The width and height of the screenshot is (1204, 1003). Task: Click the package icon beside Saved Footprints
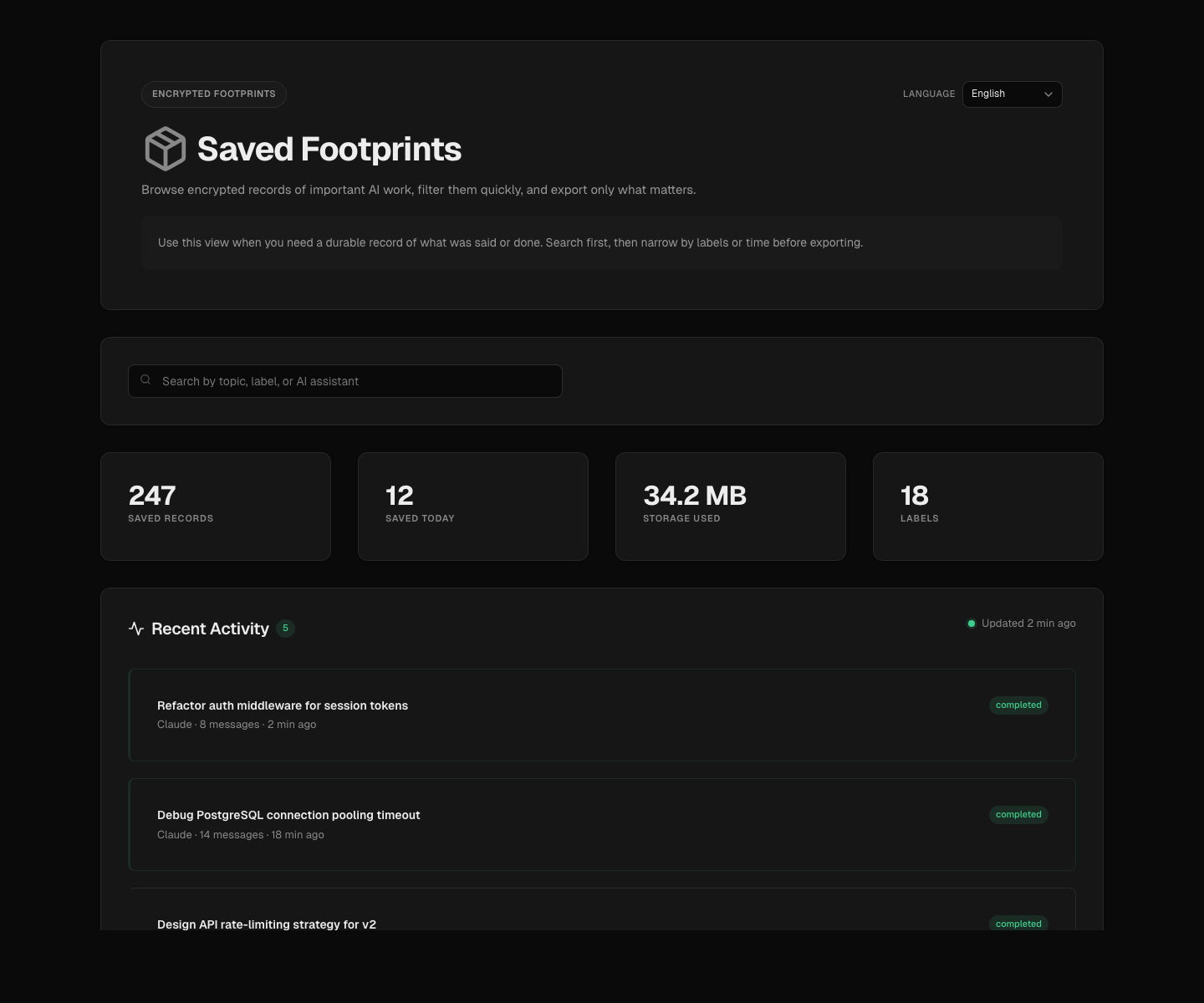pyautogui.click(x=165, y=148)
